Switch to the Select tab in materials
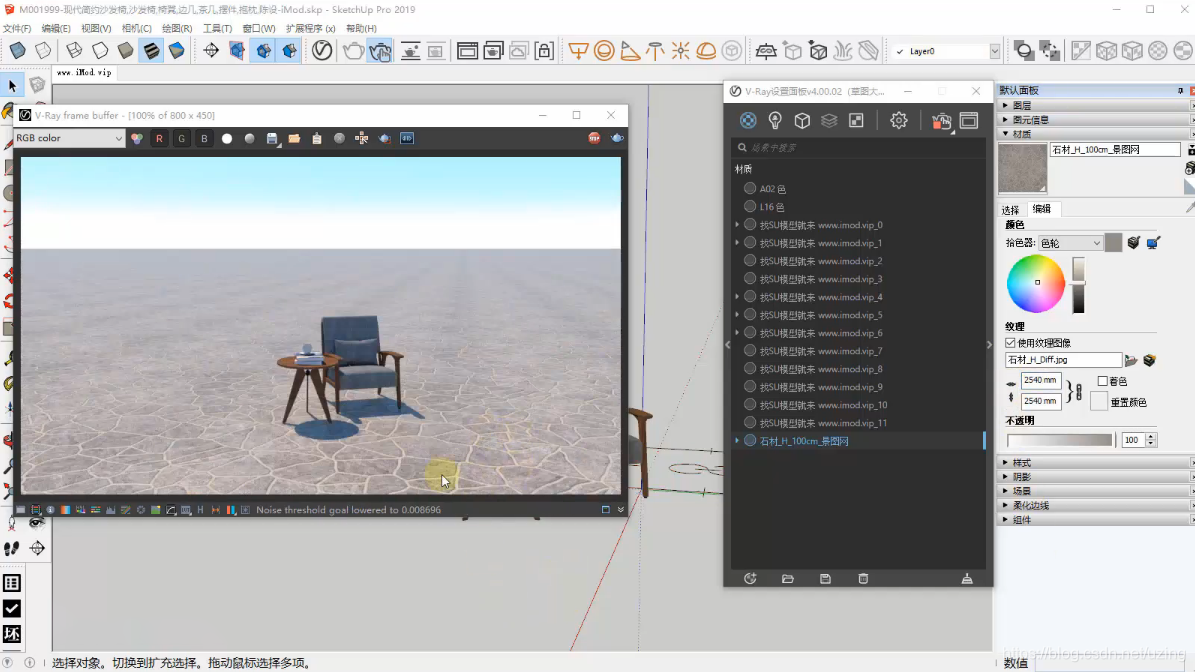This screenshot has height=672, width=1195. pyautogui.click(x=1010, y=210)
